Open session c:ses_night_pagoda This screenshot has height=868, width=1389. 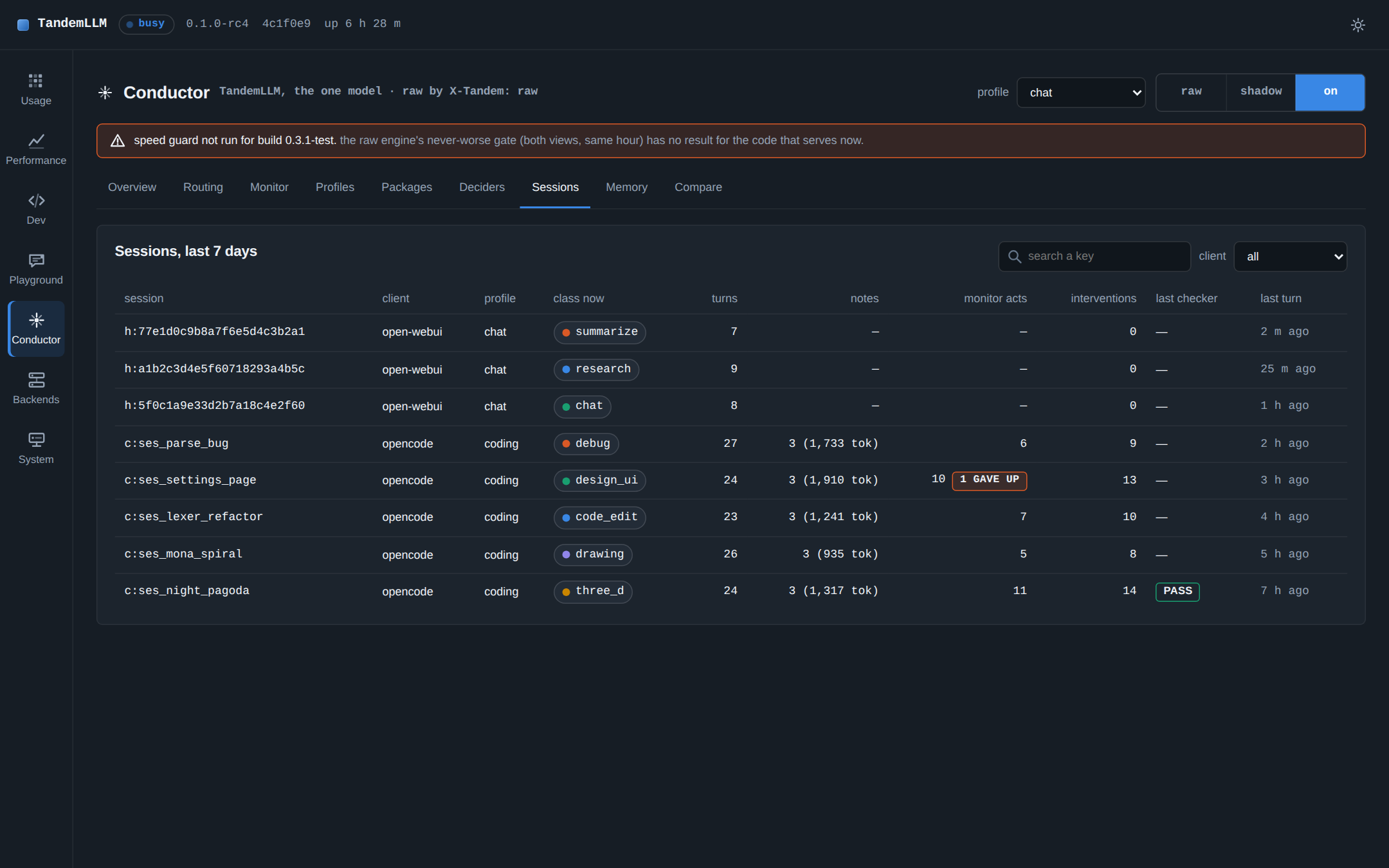pyautogui.click(x=186, y=591)
